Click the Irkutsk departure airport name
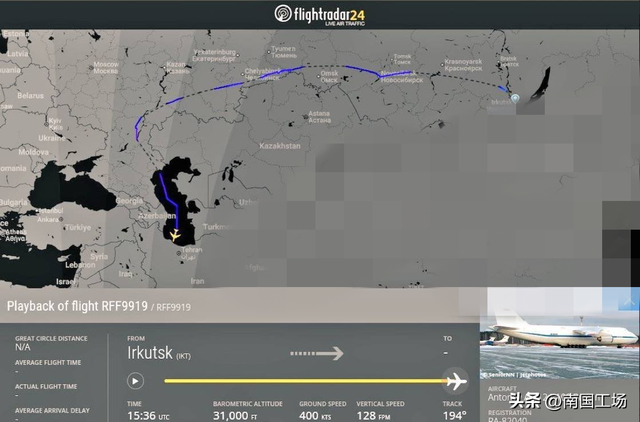The width and height of the screenshot is (640, 422). 150,353
